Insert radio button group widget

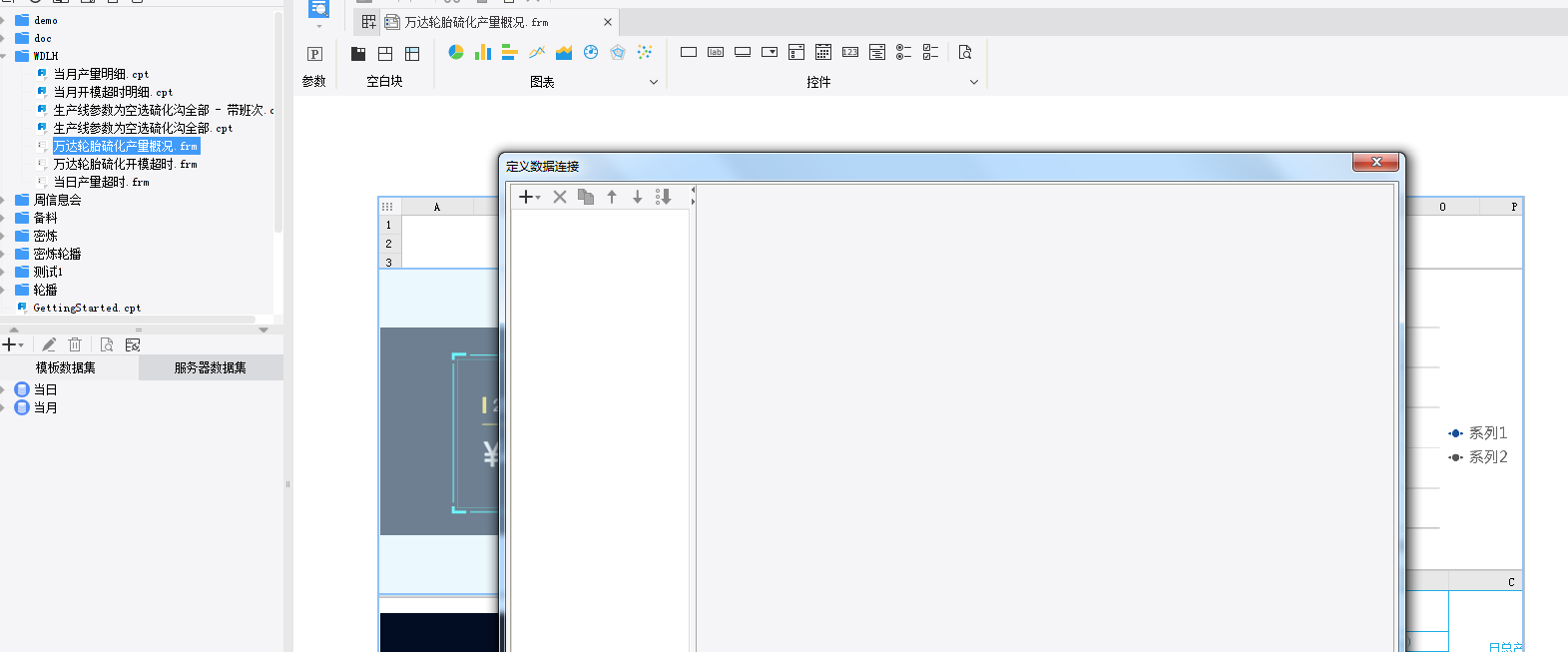[903, 52]
